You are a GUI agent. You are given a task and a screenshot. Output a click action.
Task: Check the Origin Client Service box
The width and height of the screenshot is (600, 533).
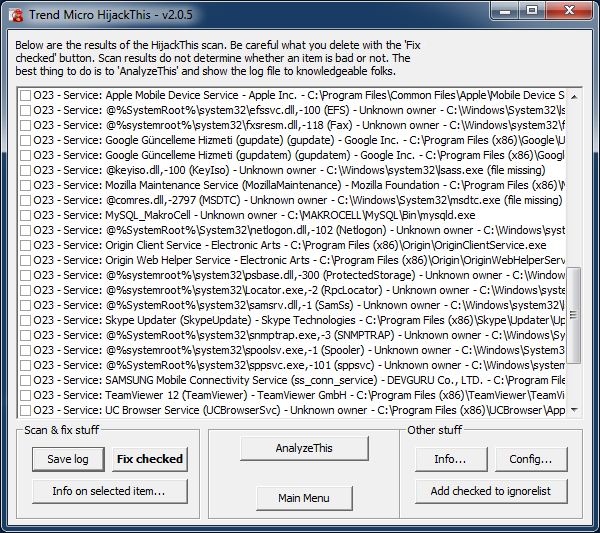[25, 245]
